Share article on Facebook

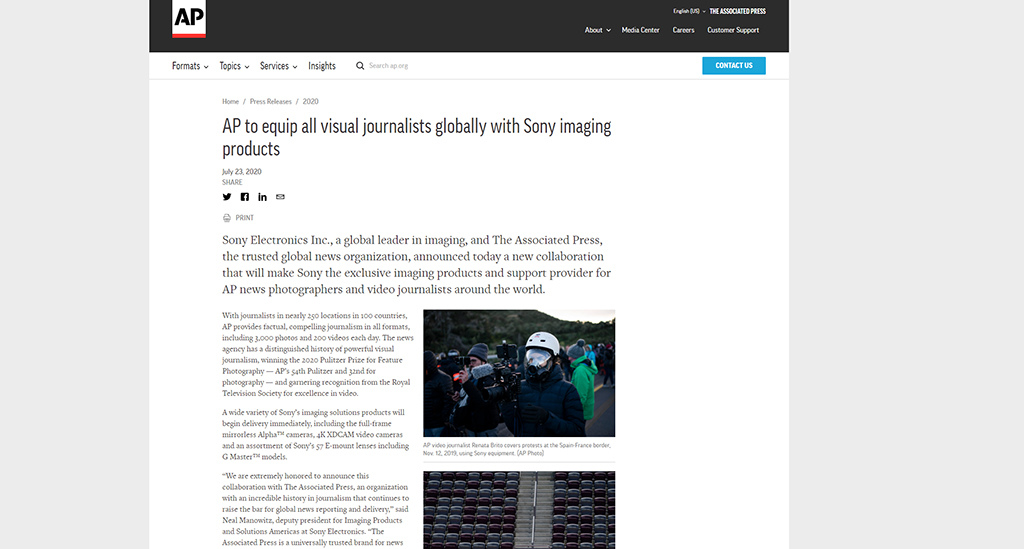point(244,196)
